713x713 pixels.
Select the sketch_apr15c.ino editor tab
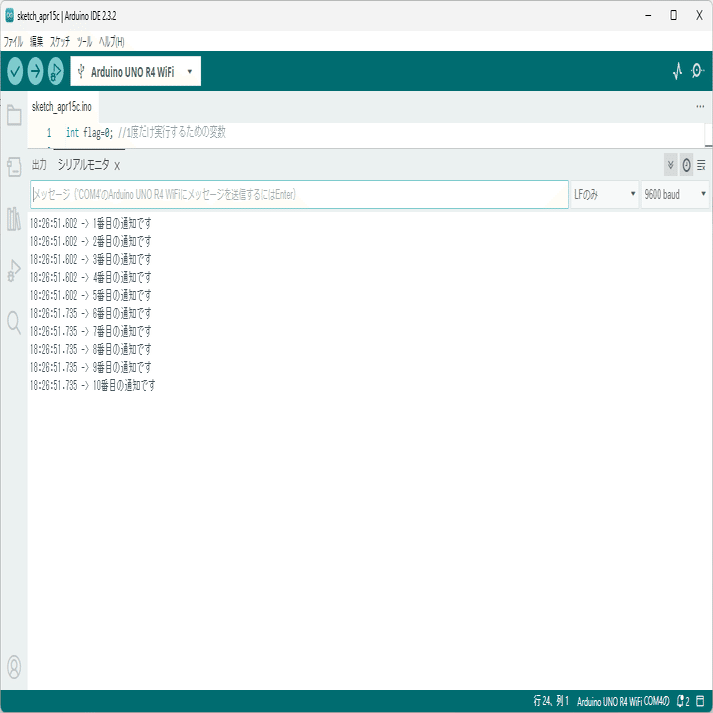(61, 107)
